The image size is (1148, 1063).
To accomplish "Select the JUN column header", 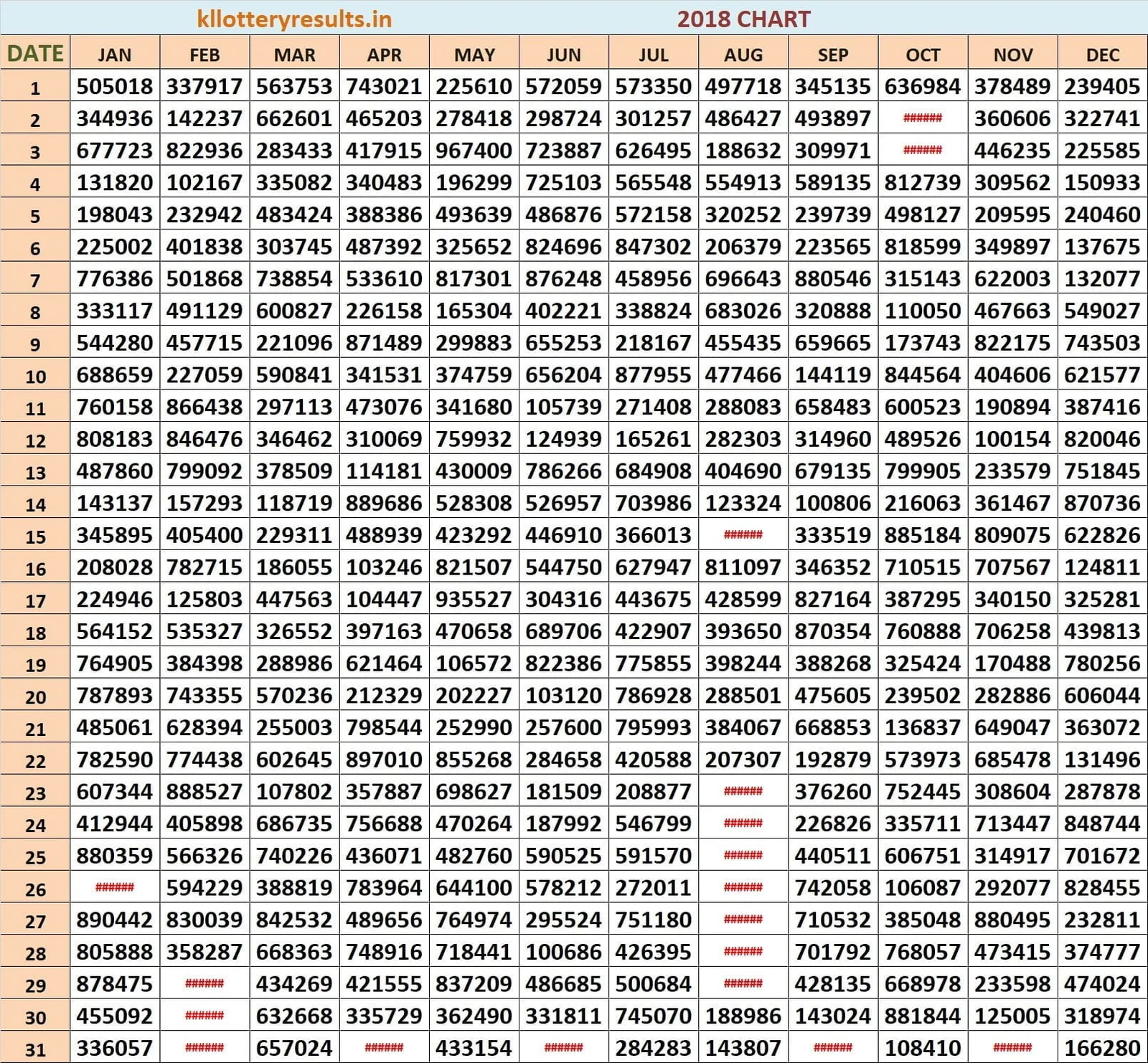I will pyautogui.click(x=563, y=55).
